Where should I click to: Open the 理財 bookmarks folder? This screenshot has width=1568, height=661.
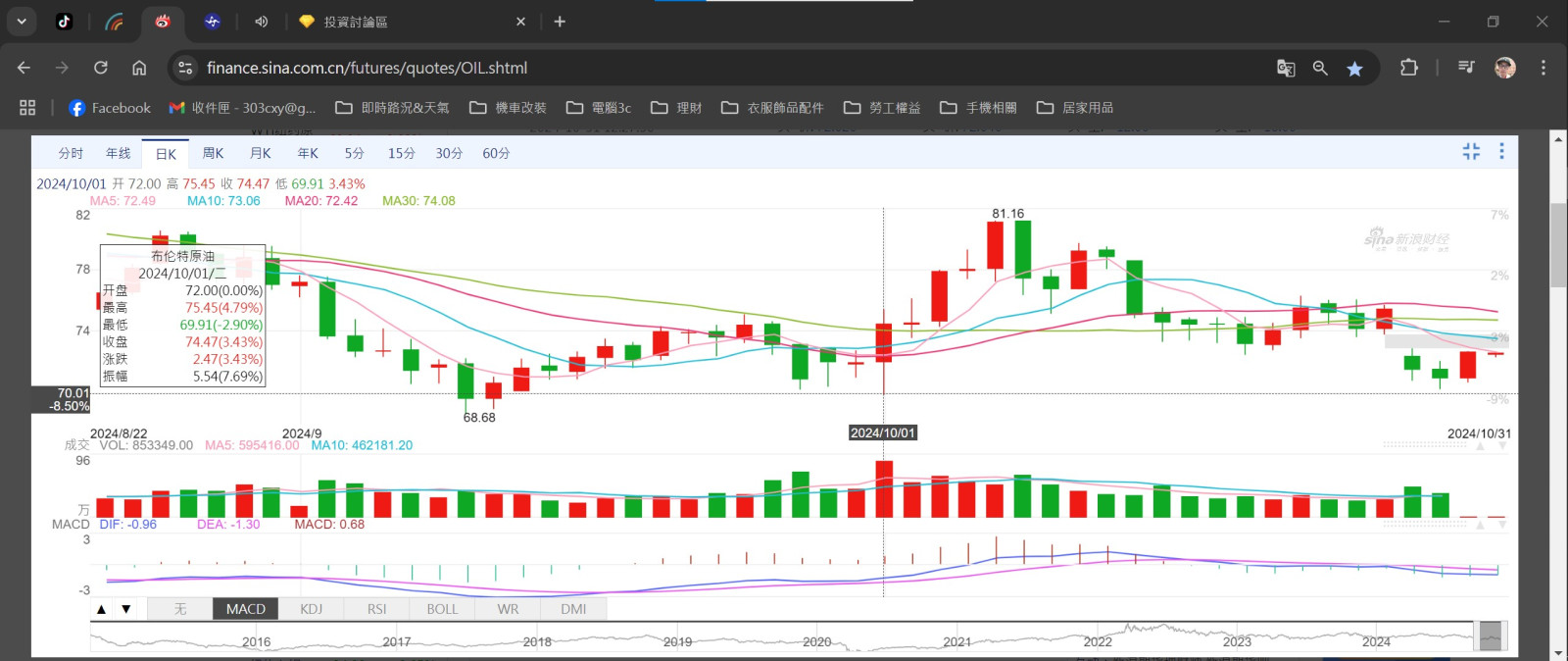click(x=677, y=108)
